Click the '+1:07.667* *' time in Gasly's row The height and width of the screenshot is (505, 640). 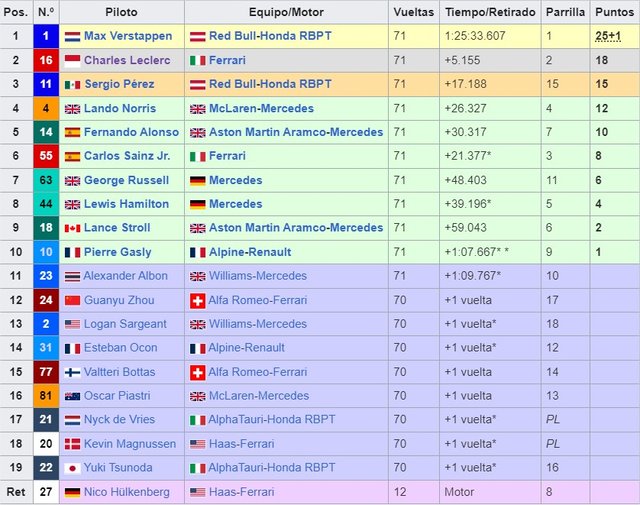[x=476, y=252]
